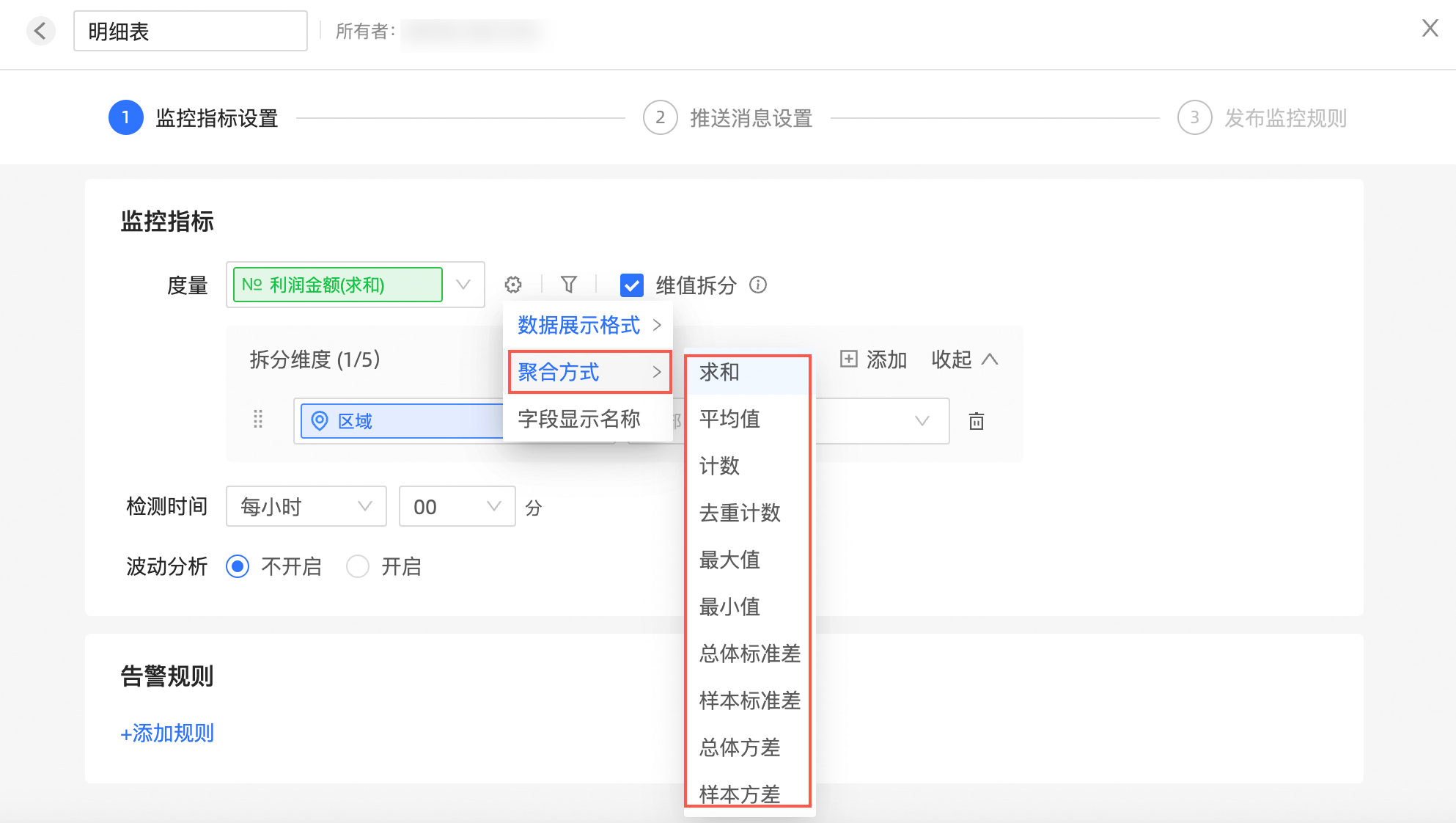Screen dimensions: 1456x823
Task: Select 去重计数 from the aggregation list
Action: [740, 513]
